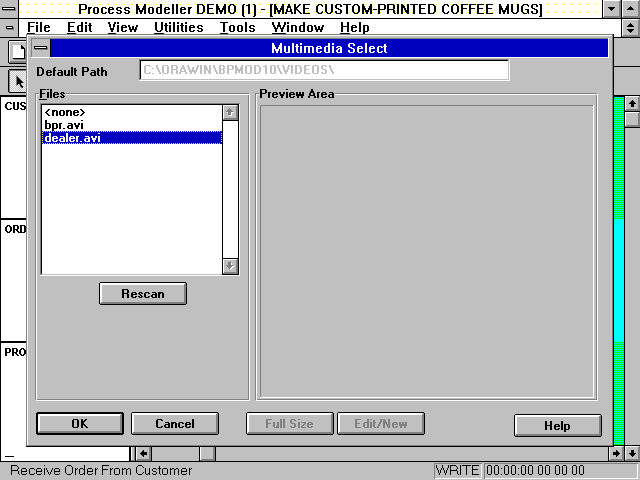This screenshot has height=480, width=640.
Task: Open the Process Modeller application control menu
Action: coord(9,9)
